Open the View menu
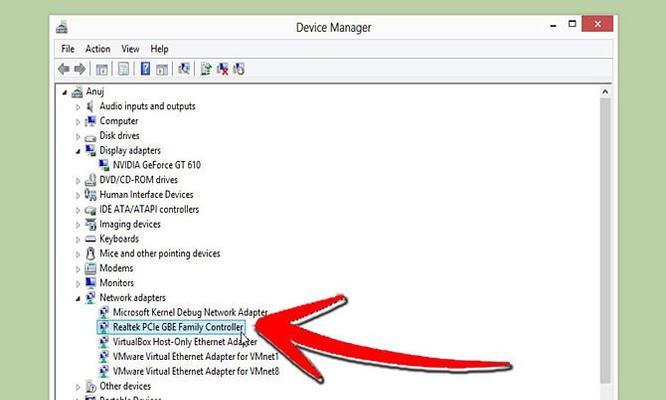Screen dimensions: 666x400 130,49
